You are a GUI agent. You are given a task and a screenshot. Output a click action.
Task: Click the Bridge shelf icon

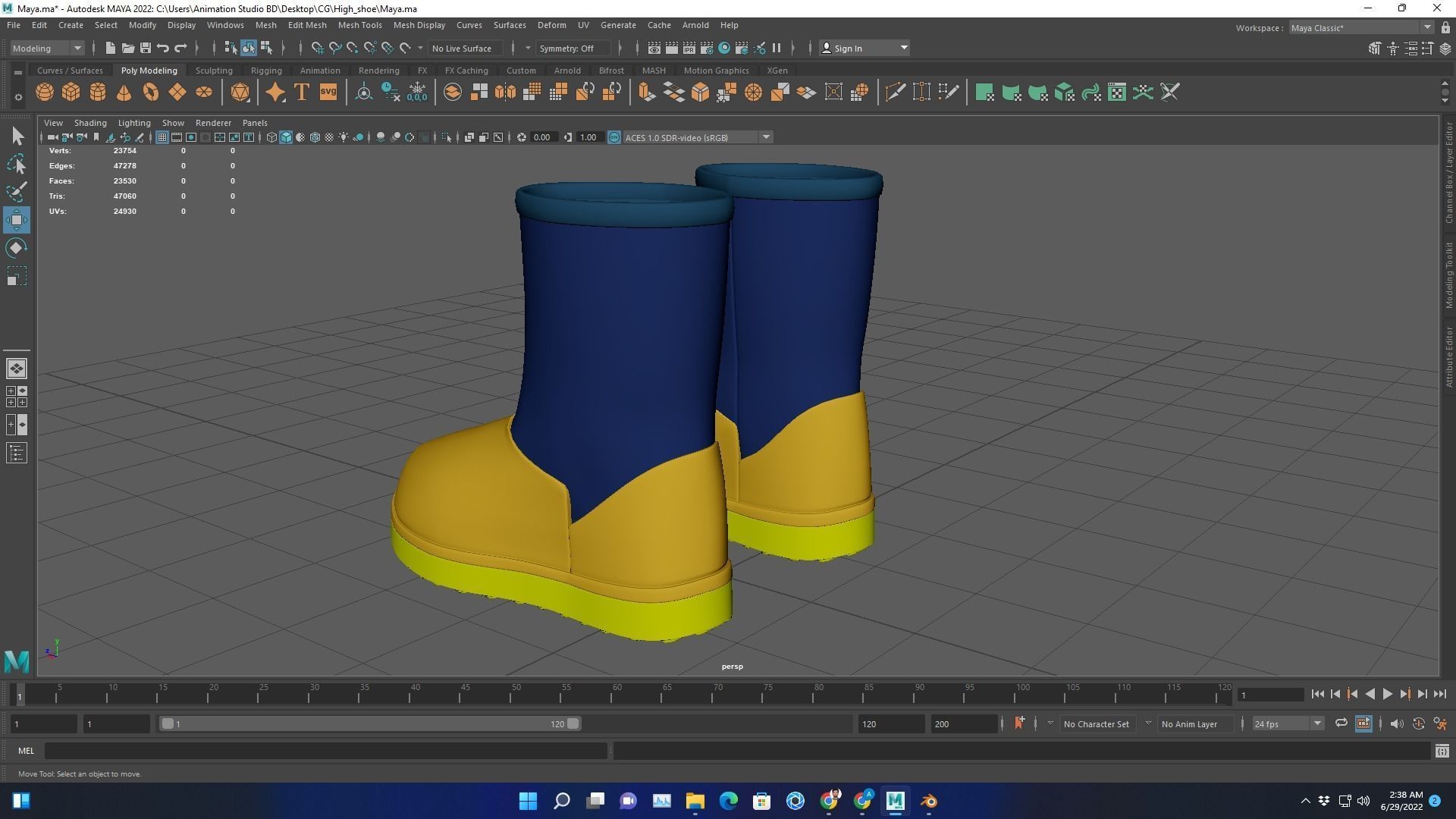[x=673, y=93]
